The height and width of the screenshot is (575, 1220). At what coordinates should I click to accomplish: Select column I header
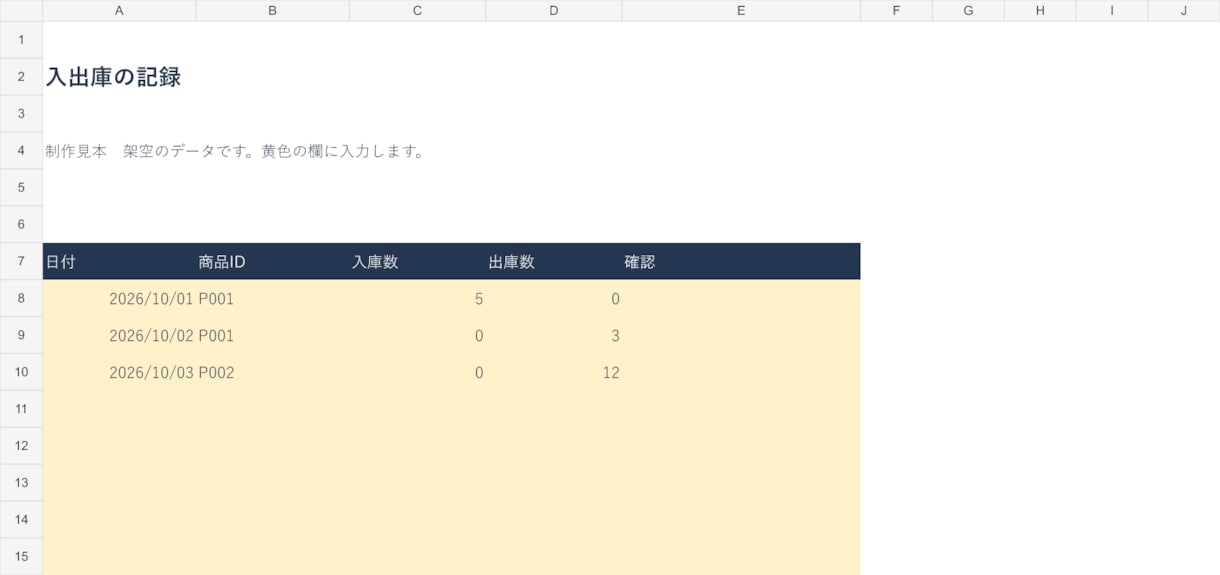(1112, 10)
